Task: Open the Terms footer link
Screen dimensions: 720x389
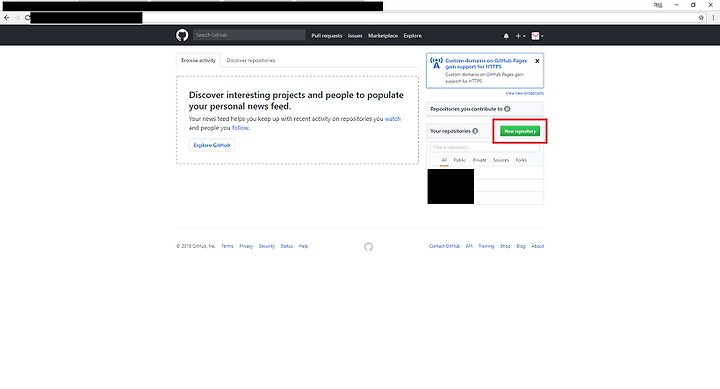Action: pos(227,246)
